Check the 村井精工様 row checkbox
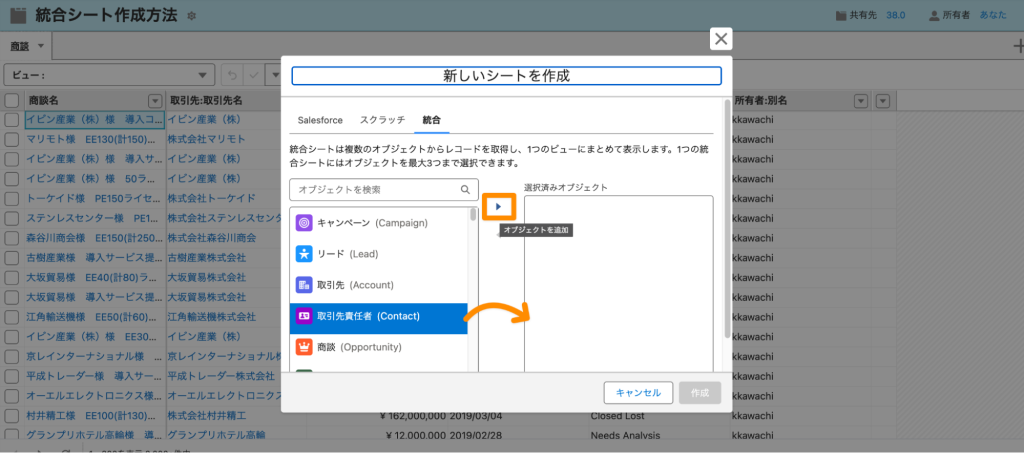Screen dimensions: 1024x453 pyautogui.click(x=12, y=415)
